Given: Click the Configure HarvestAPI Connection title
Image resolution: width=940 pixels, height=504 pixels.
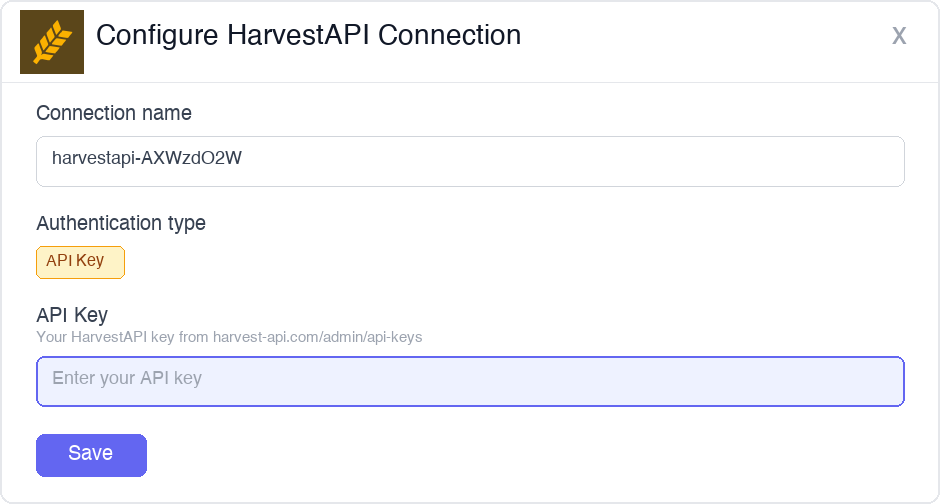Looking at the screenshot, I should 308,36.
